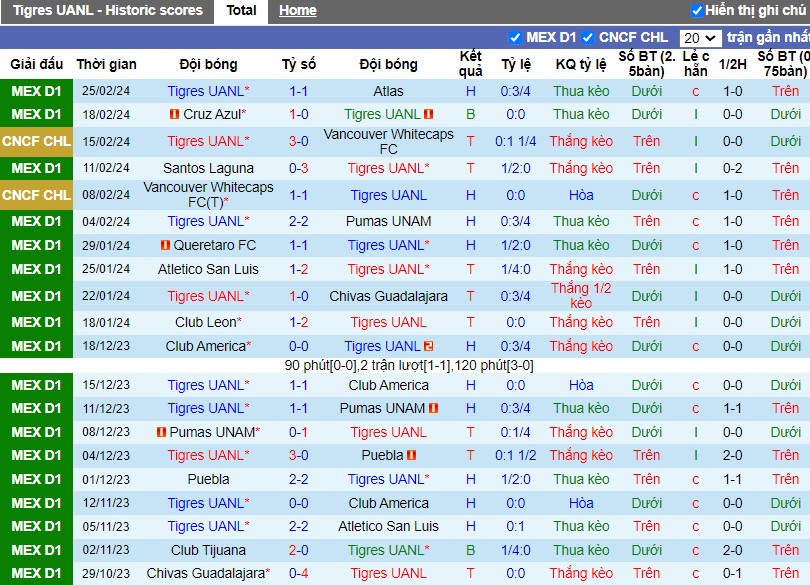Viewport: 810px width, 585px height.
Task: Click the 1-0 score of Cruz Azul match
Action: coord(299,114)
